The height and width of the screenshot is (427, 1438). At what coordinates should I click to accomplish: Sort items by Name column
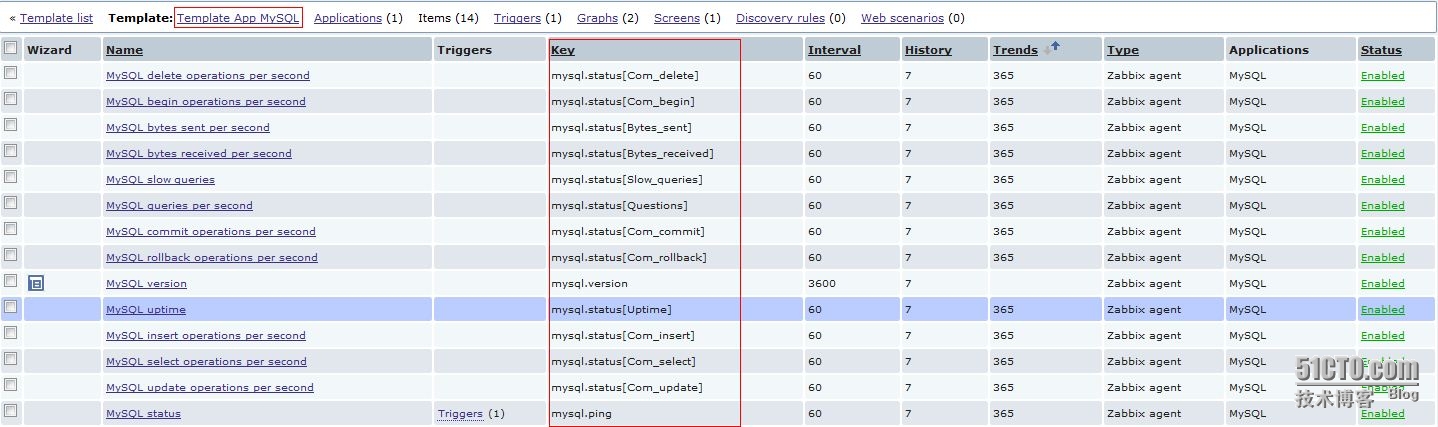click(124, 50)
